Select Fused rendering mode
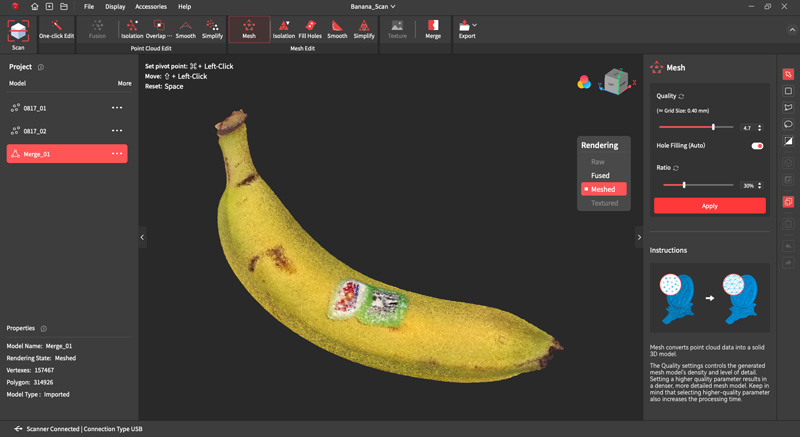Viewport: 800px width, 437px height. [x=600, y=175]
